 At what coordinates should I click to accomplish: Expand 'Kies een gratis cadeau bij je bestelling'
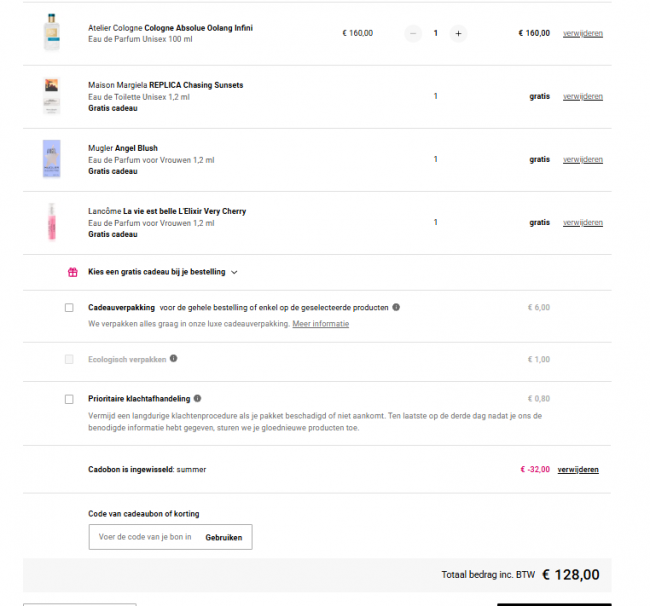coord(162,272)
